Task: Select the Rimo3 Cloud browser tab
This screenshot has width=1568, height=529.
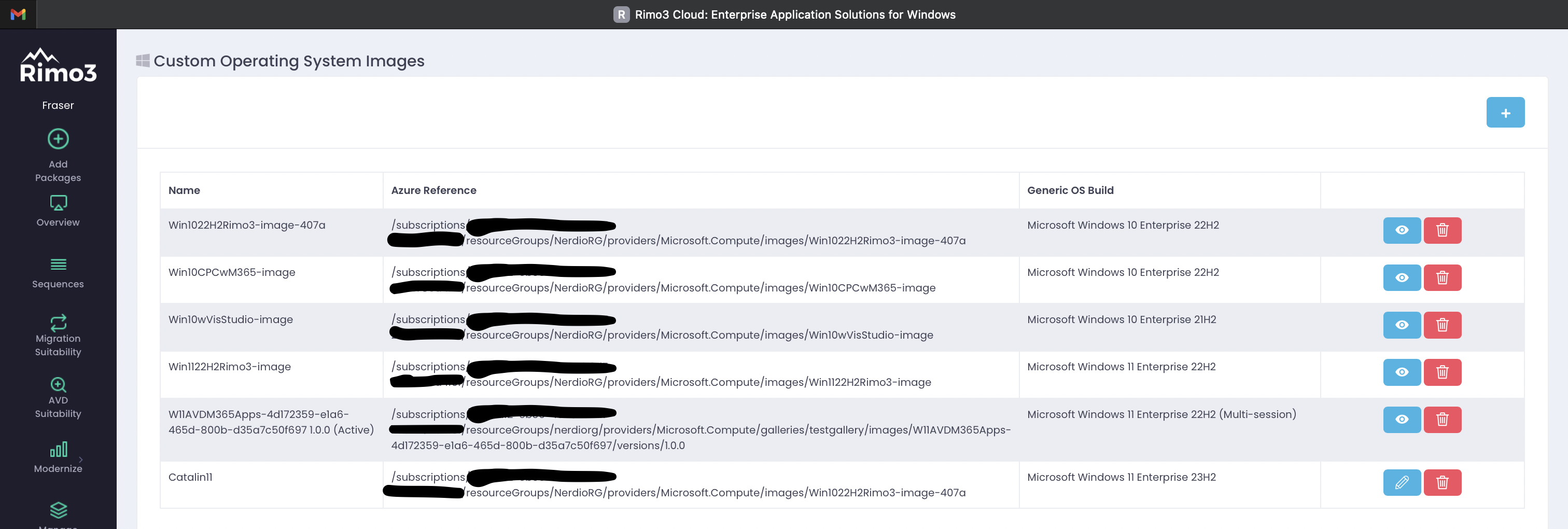Action: coord(784,14)
